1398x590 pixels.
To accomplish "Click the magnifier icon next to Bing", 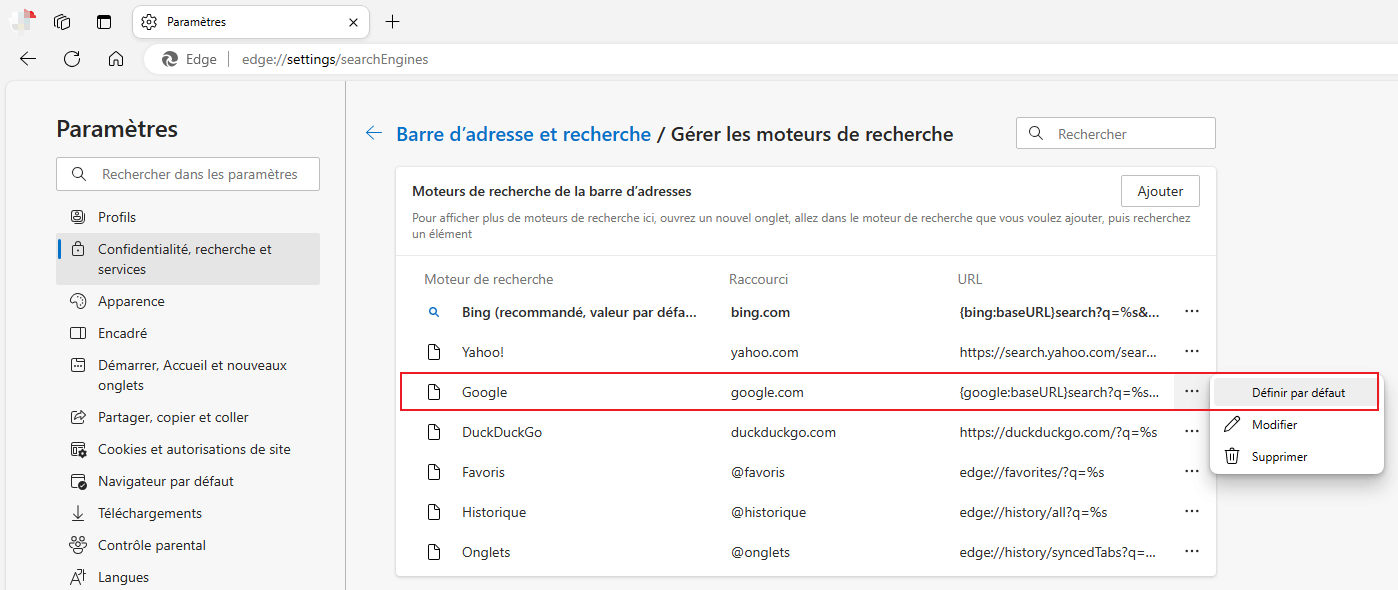I will [x=434, y=311].
